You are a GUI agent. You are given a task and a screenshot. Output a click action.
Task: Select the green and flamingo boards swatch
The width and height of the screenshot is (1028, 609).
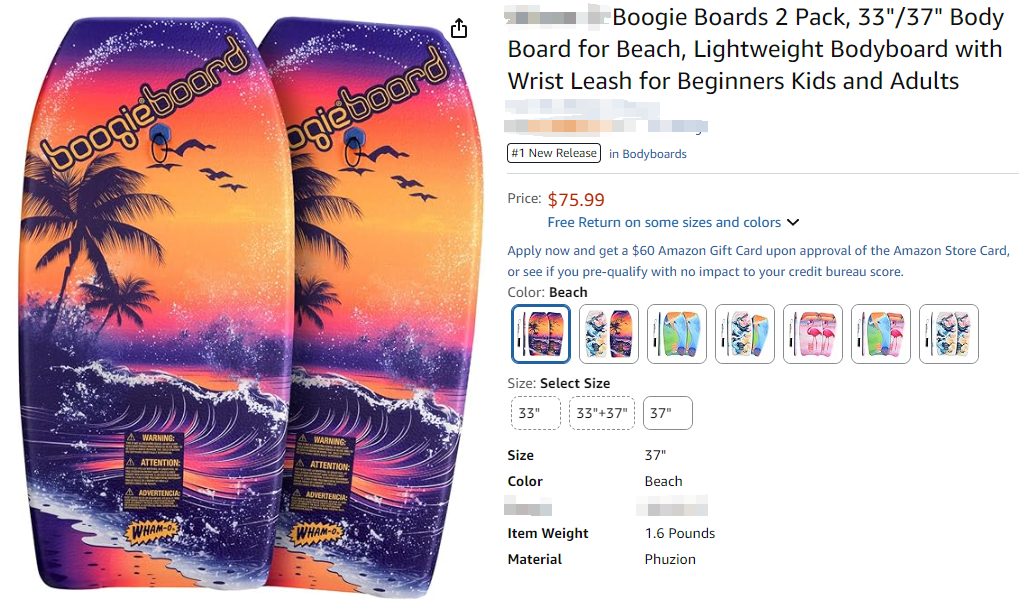[x=881, y=334]
